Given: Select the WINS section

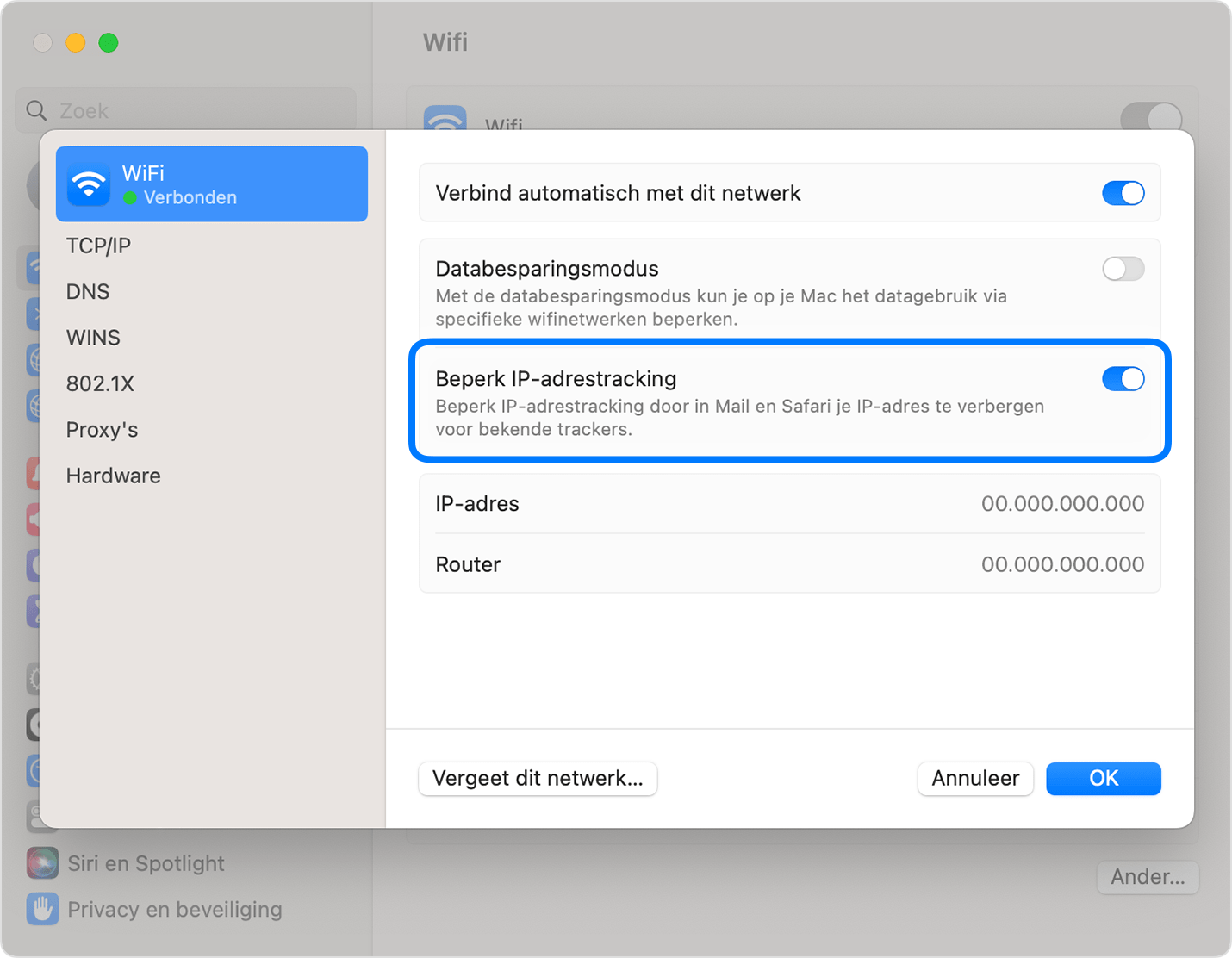Looking at the screenshot, I should pos(92,337).
